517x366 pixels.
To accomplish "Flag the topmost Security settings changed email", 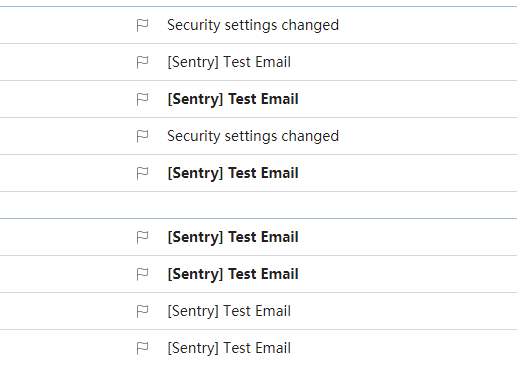I will [x=142, y=25].
